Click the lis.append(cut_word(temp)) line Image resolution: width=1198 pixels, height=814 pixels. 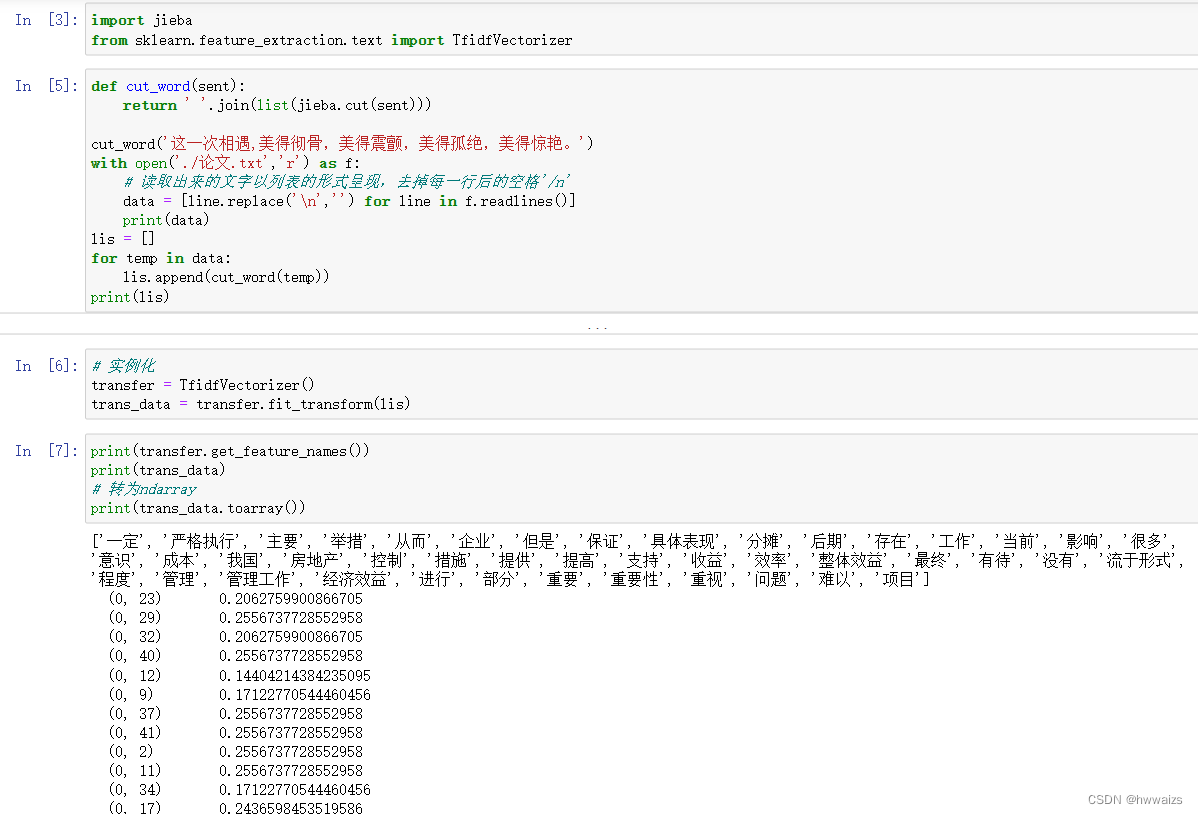click(225, 277)
